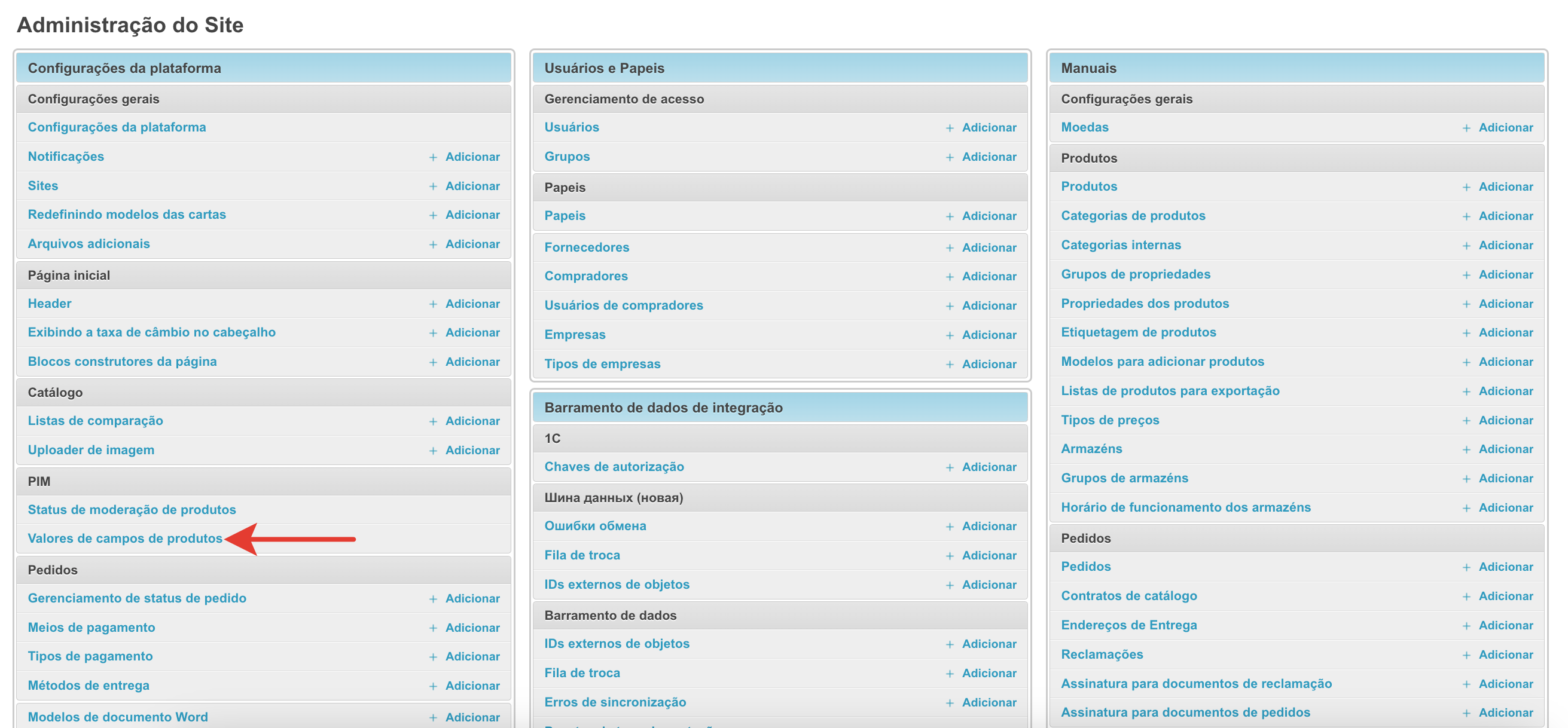Click plus icon beside Ошибки обмена
Screen dimensions: 1568x728
(x=950, y=527)
